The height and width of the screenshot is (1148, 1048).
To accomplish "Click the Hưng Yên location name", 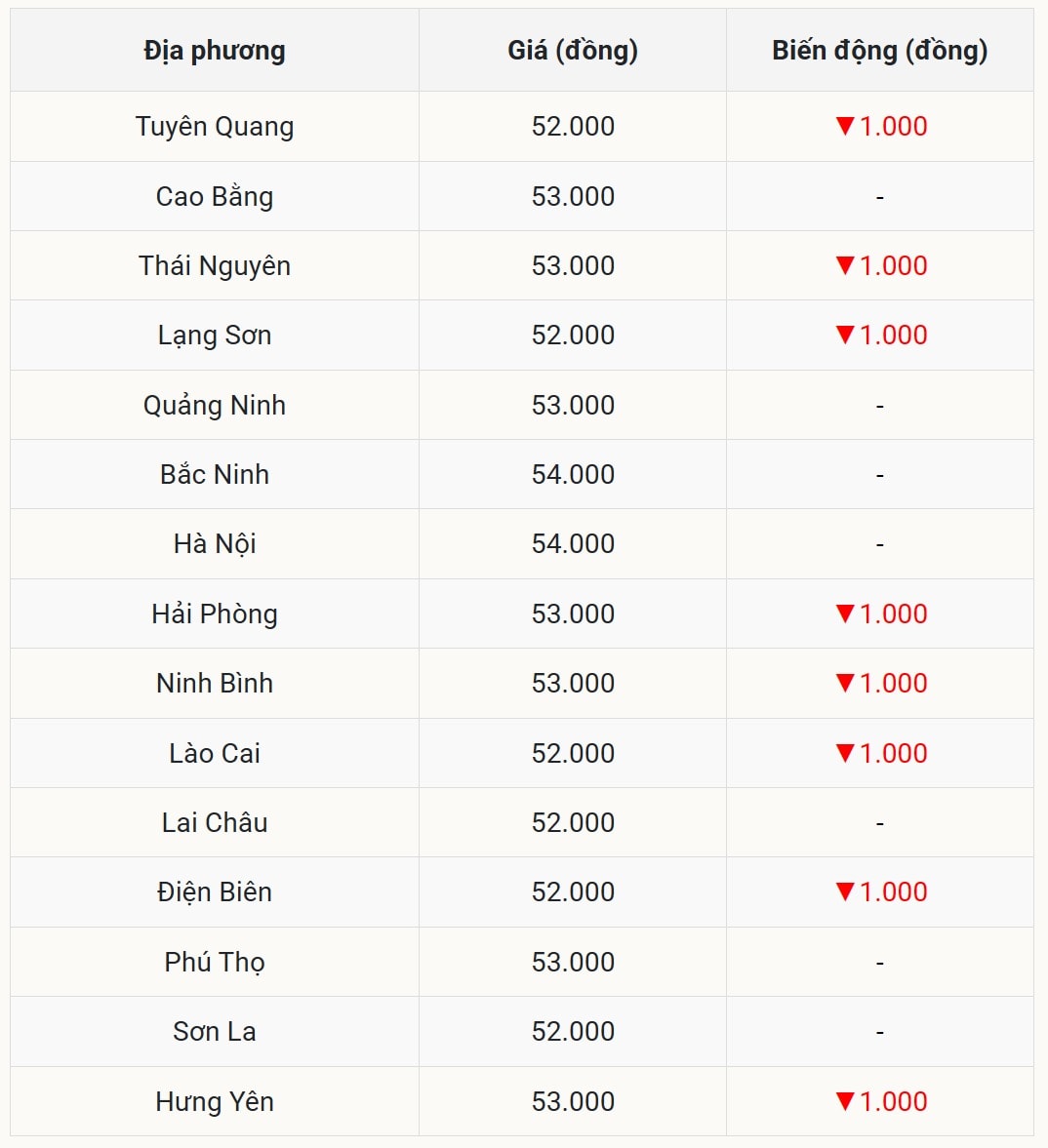I will point(215,1101).
